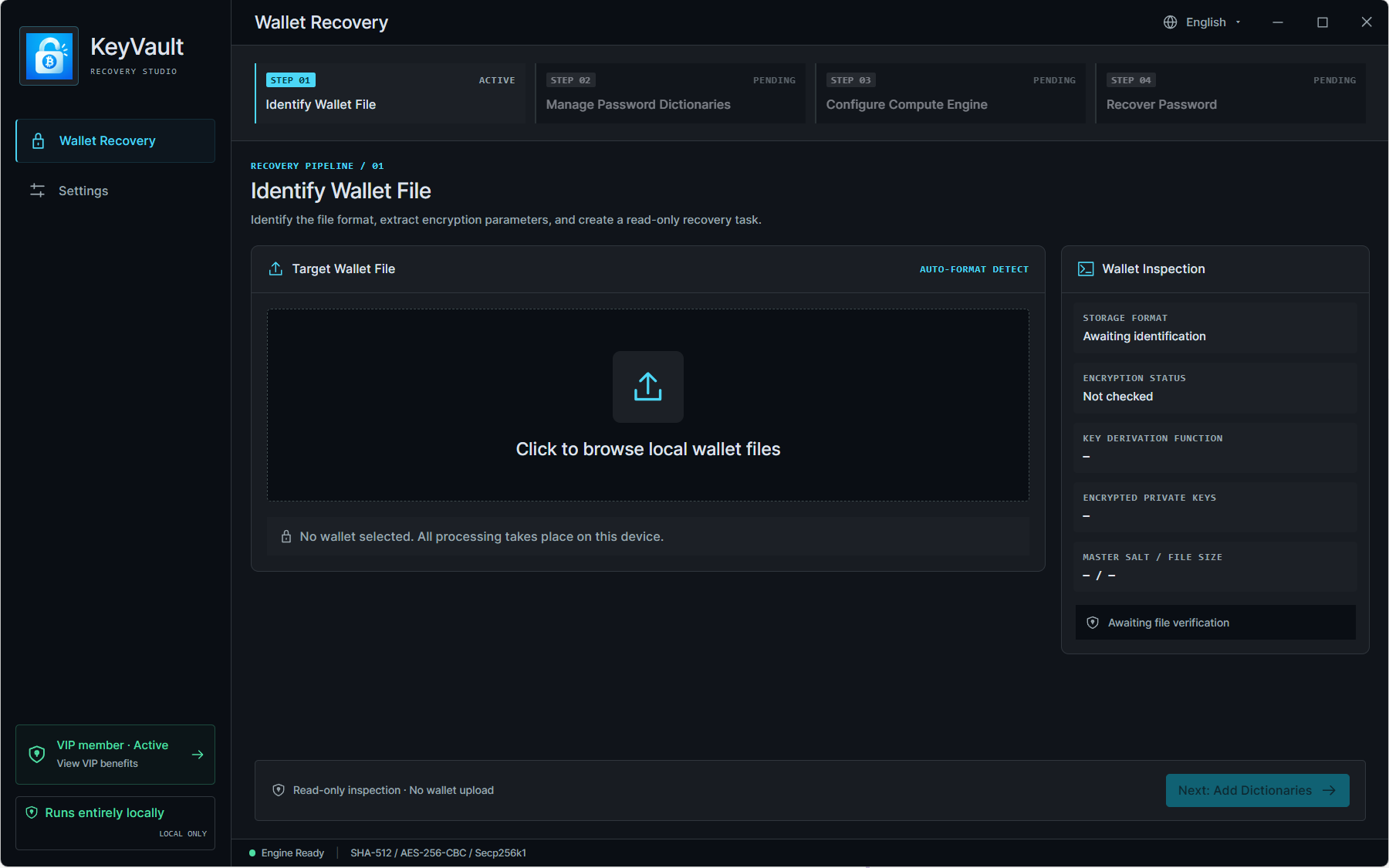This screenshot has height=868, width=1389.
Task: Click Next: Add Dictionaries button
Action: 1258,790
